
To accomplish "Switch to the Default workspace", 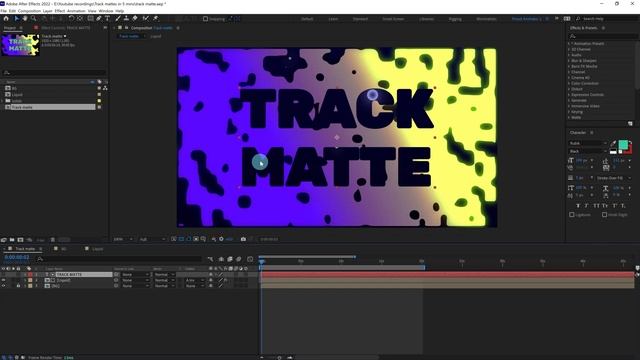I will click(307, 19).
